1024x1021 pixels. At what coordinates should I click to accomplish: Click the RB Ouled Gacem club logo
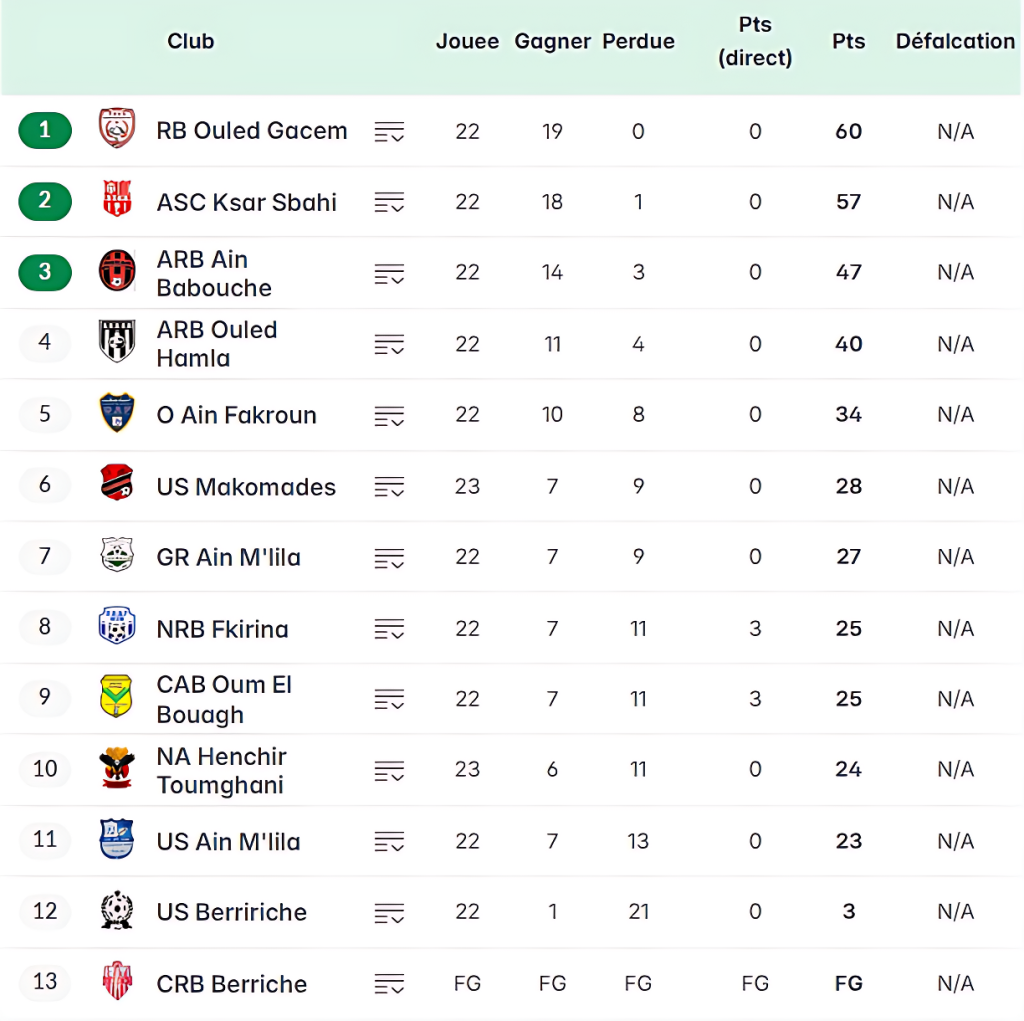coord(117,130)
